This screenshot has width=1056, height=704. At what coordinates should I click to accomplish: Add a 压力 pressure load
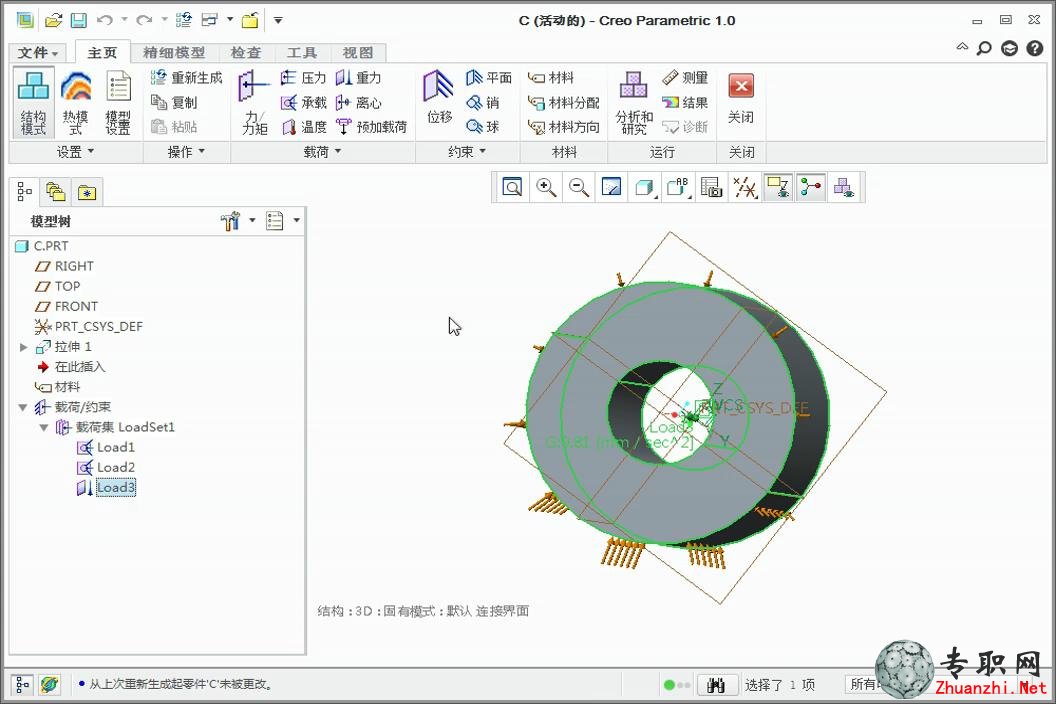click(x=303, y=77)
